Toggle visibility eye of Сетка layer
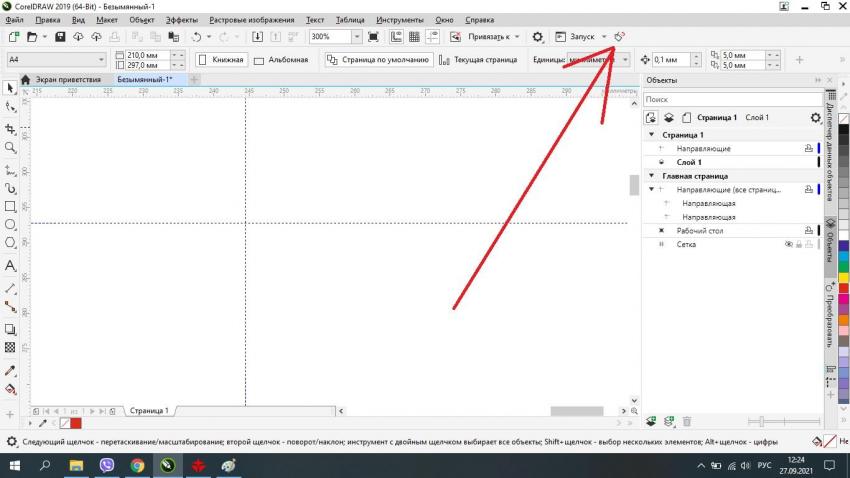 (788, 244)
